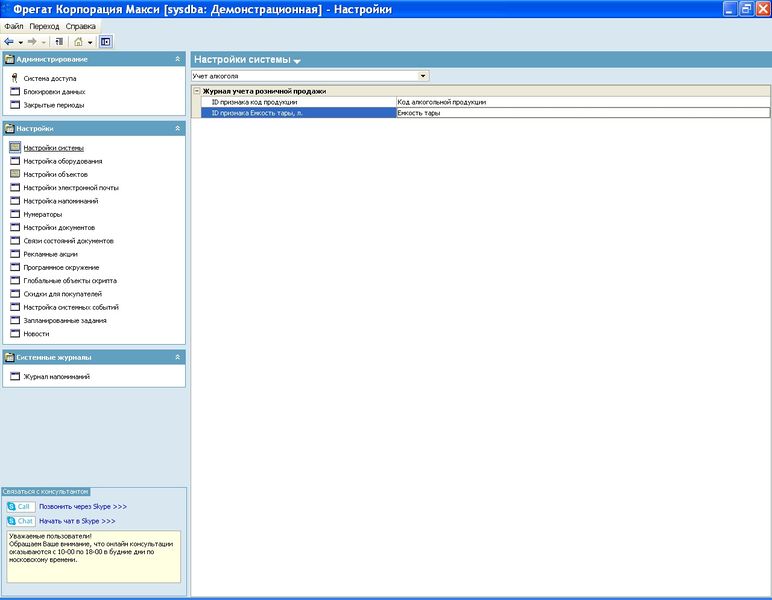Image resolution: width=772 pixels, height=600 pixels.
Task: Open the Back history dropdown arrow
Action: coord(21,42)
